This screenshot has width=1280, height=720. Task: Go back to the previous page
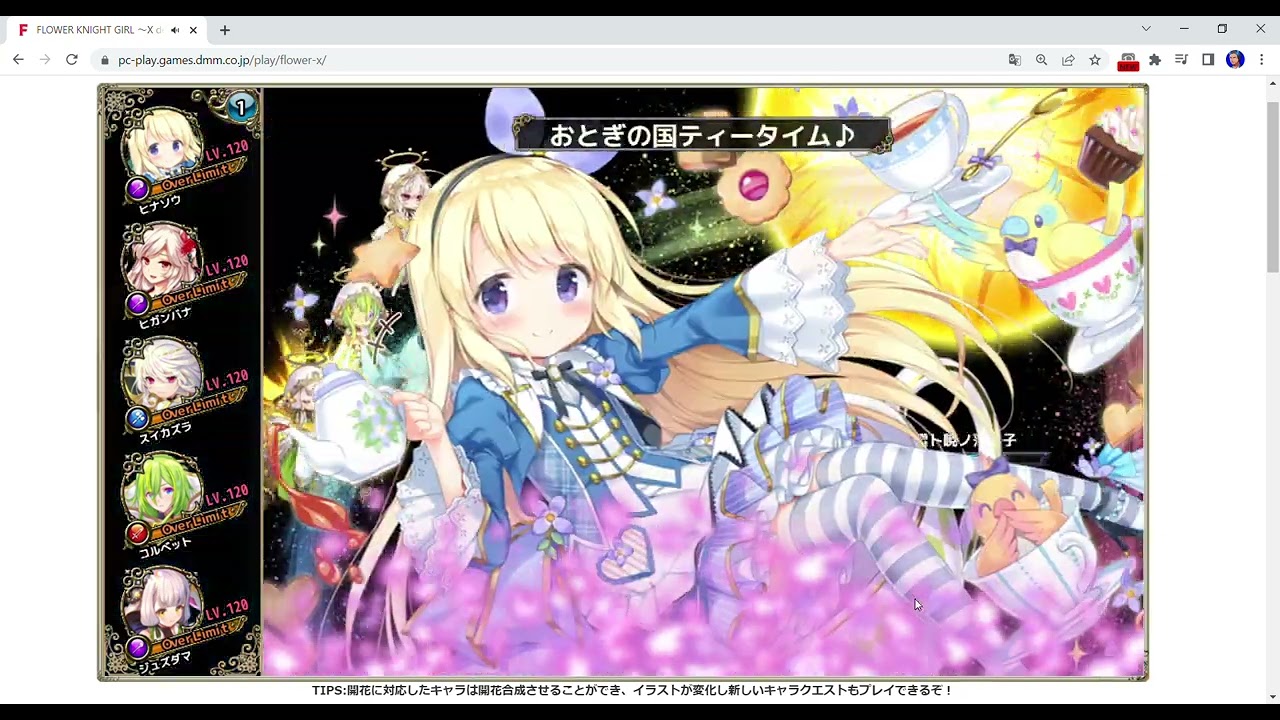click(x=18, y=60)
